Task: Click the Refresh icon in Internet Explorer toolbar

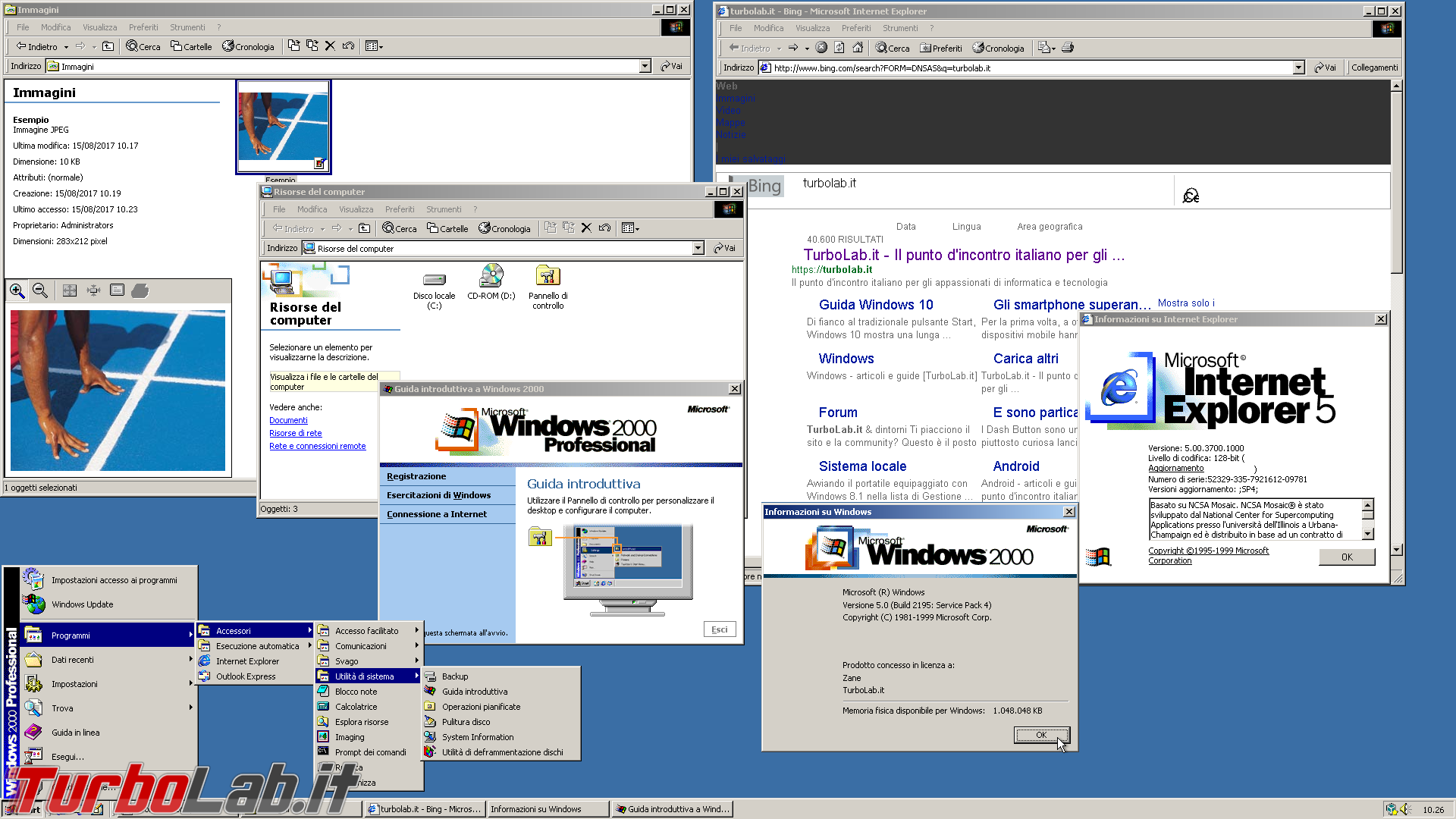Action: (839, 48)
